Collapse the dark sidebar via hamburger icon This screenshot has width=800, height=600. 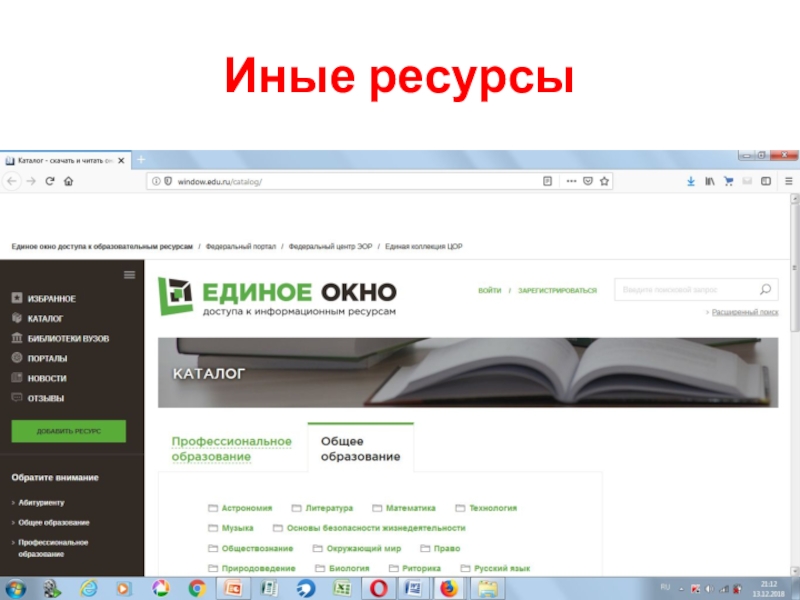coord(130,275)
